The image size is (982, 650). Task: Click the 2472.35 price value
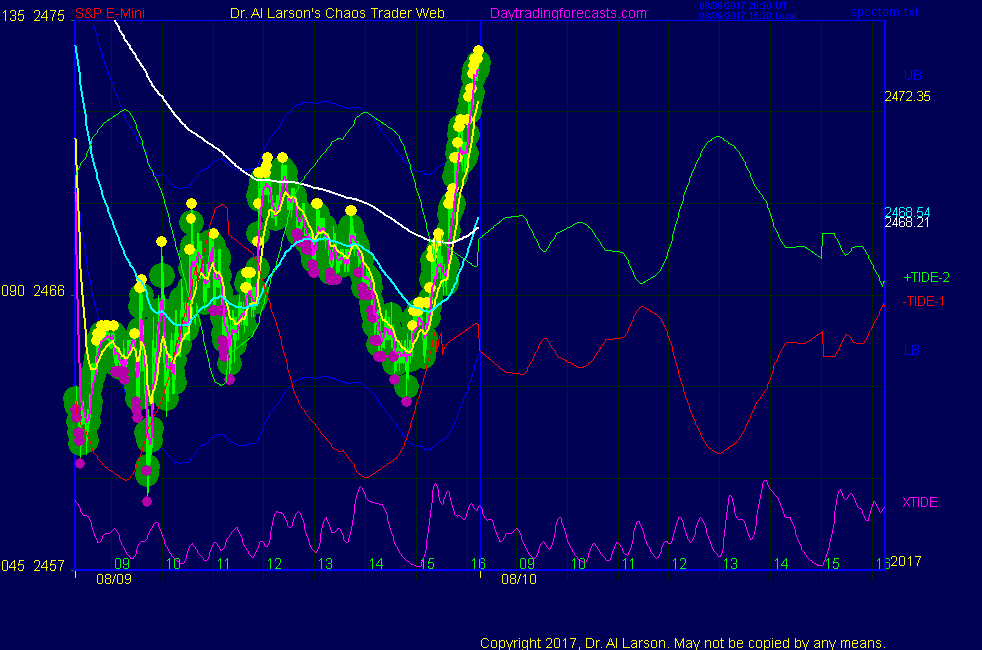(907, 97)
